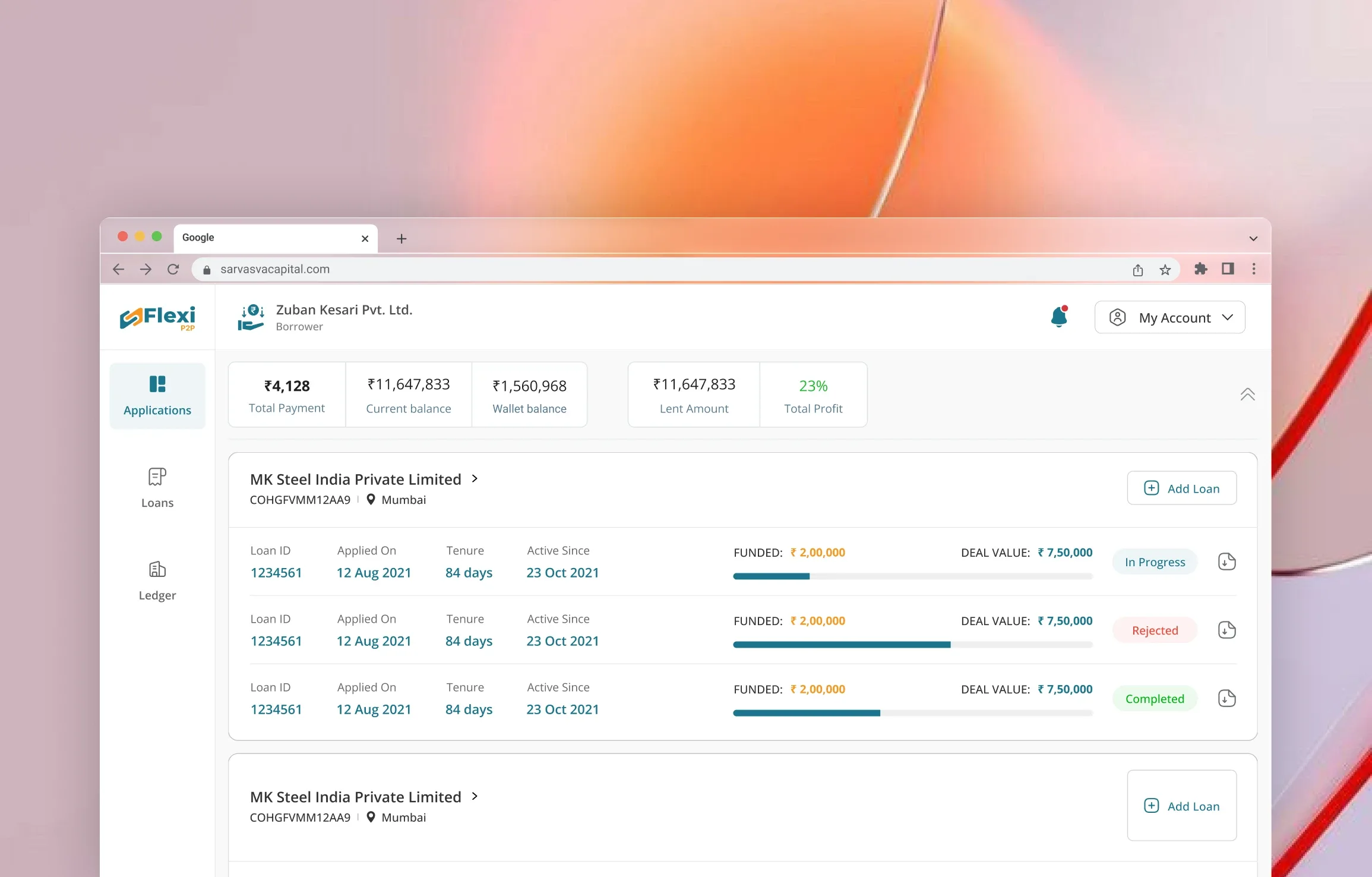
Task: Reload the browser page
Action: pyautogui.click(x=173, y=269)
